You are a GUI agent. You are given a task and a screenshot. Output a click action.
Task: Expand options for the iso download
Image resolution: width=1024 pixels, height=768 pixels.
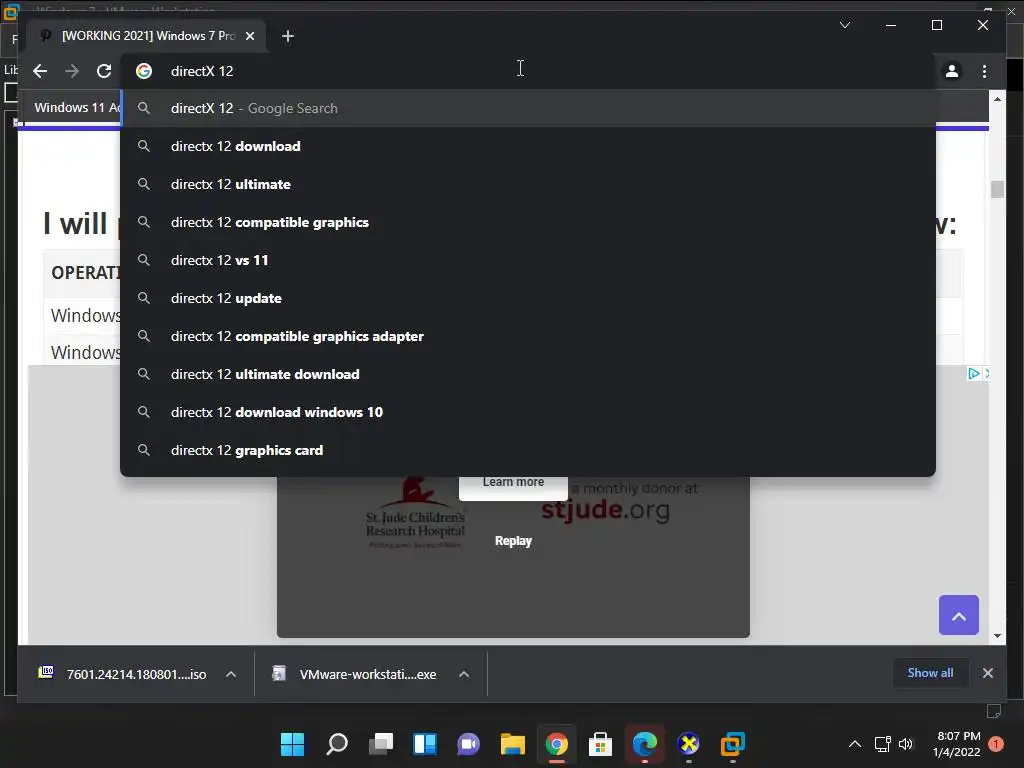coord(231,674)
